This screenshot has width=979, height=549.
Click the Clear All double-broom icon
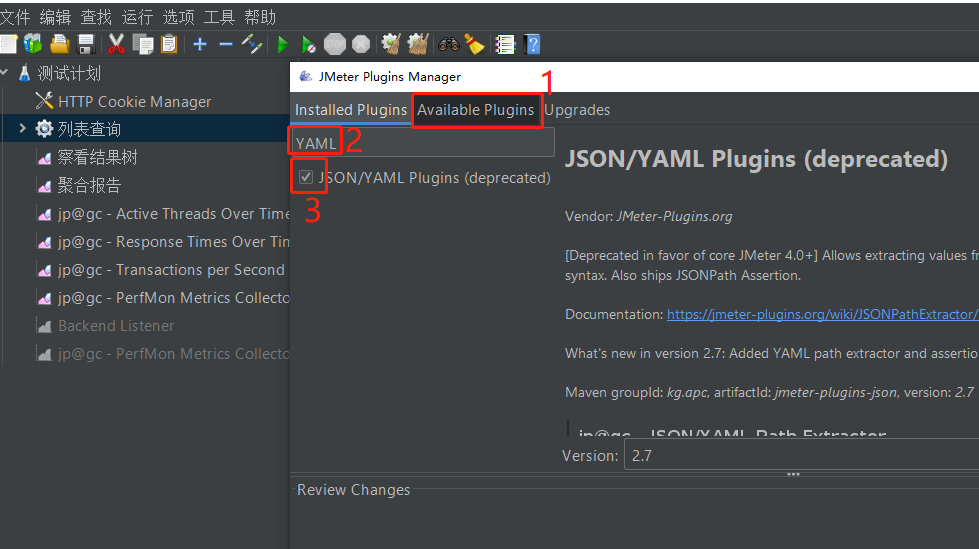(418, 44)
